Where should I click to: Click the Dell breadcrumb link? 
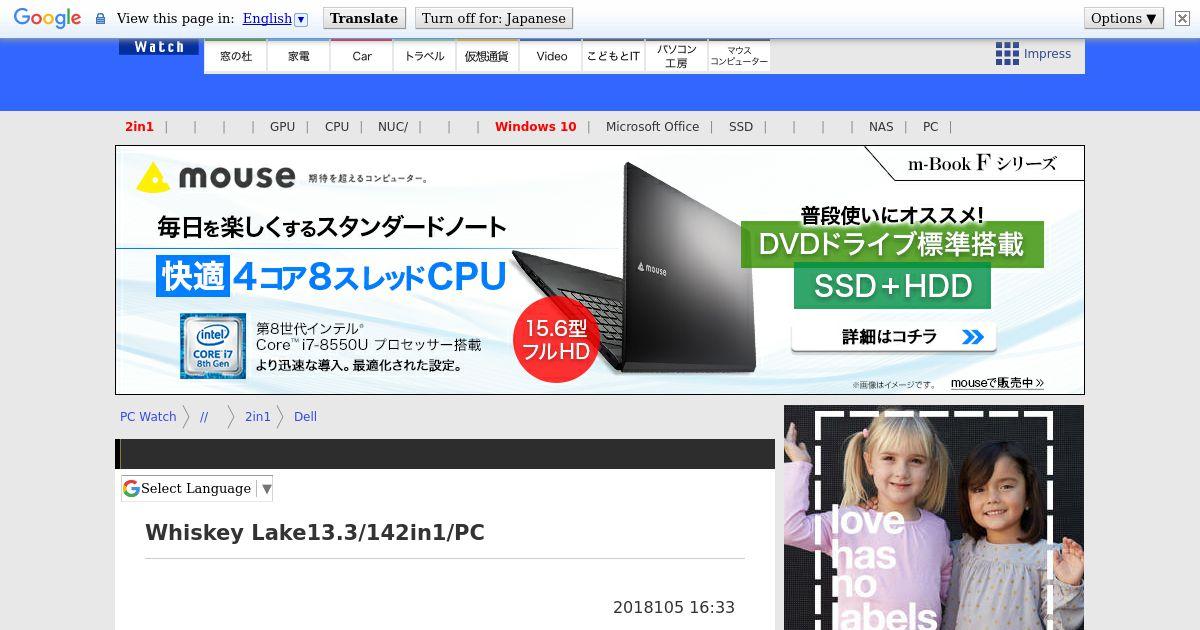click(305, 417)
